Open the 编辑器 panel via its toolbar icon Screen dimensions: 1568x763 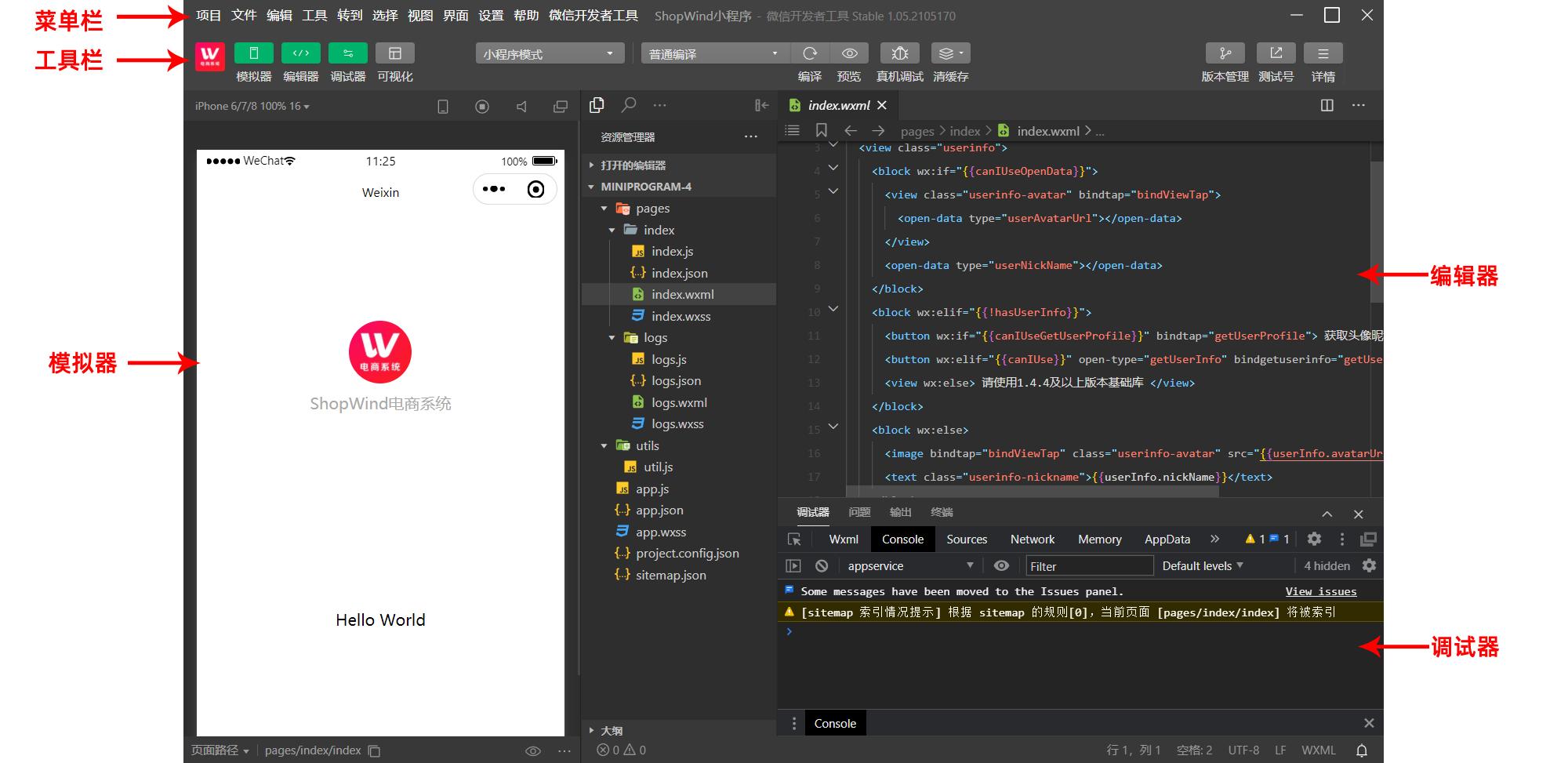pyautogui.click(x=300, y=53)
